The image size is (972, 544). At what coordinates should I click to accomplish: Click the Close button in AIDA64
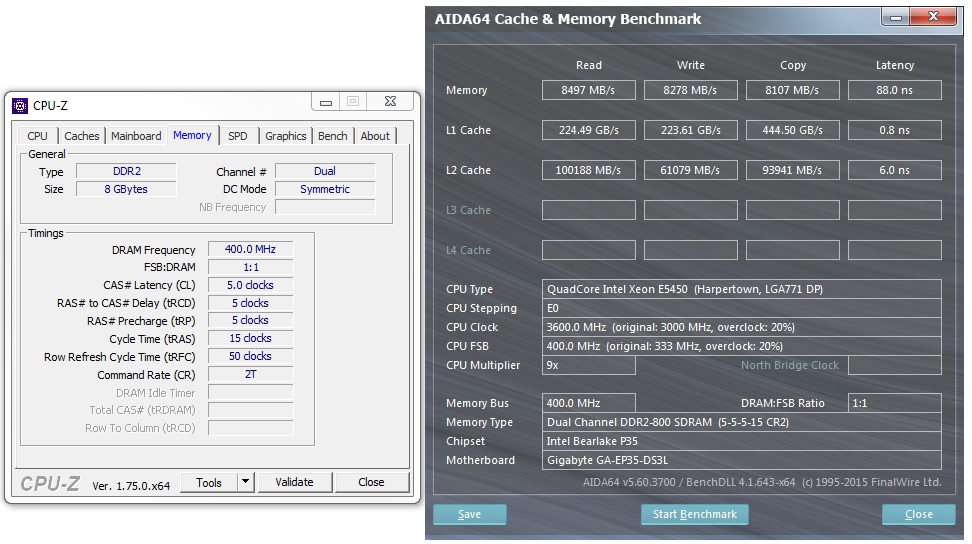point(918,514)
